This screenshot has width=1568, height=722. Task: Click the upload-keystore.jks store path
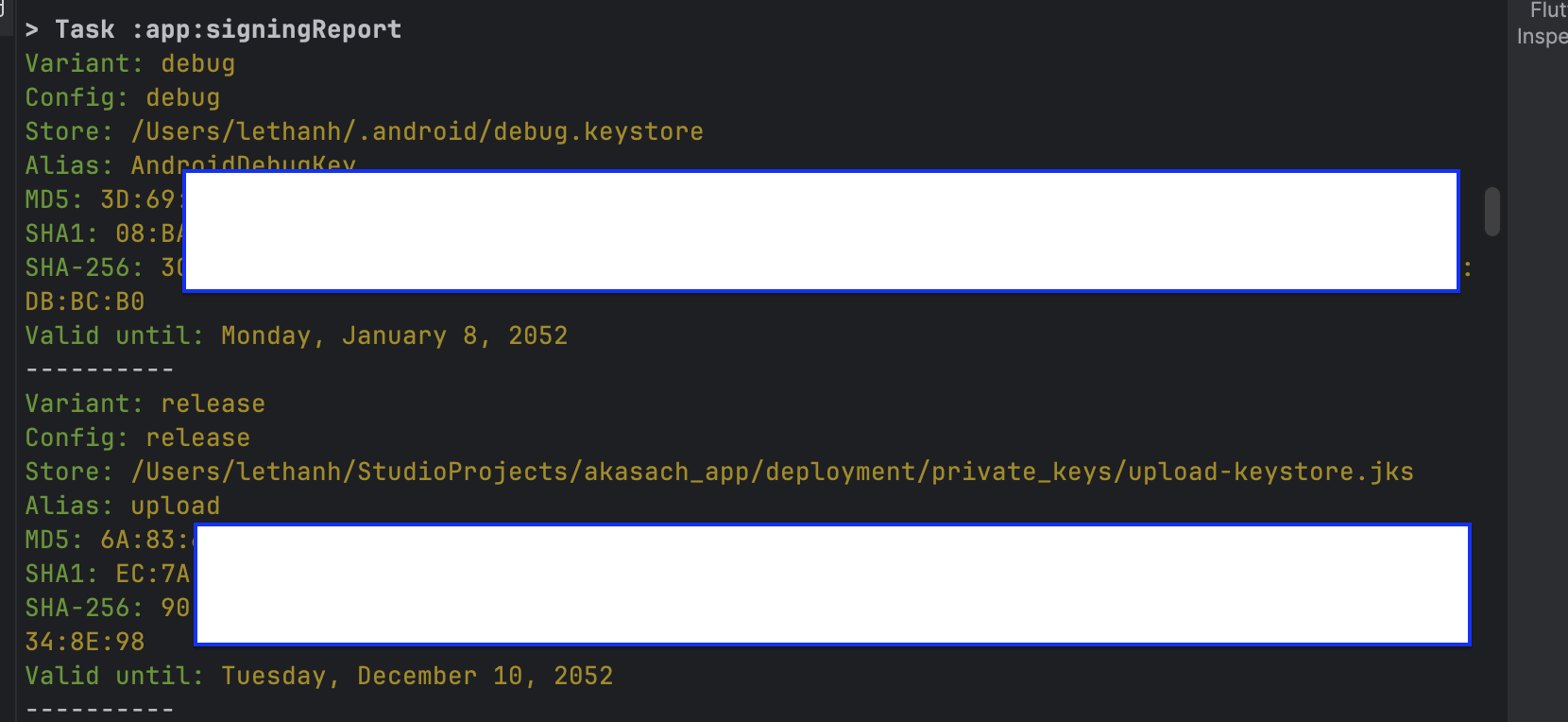[772, 472]
